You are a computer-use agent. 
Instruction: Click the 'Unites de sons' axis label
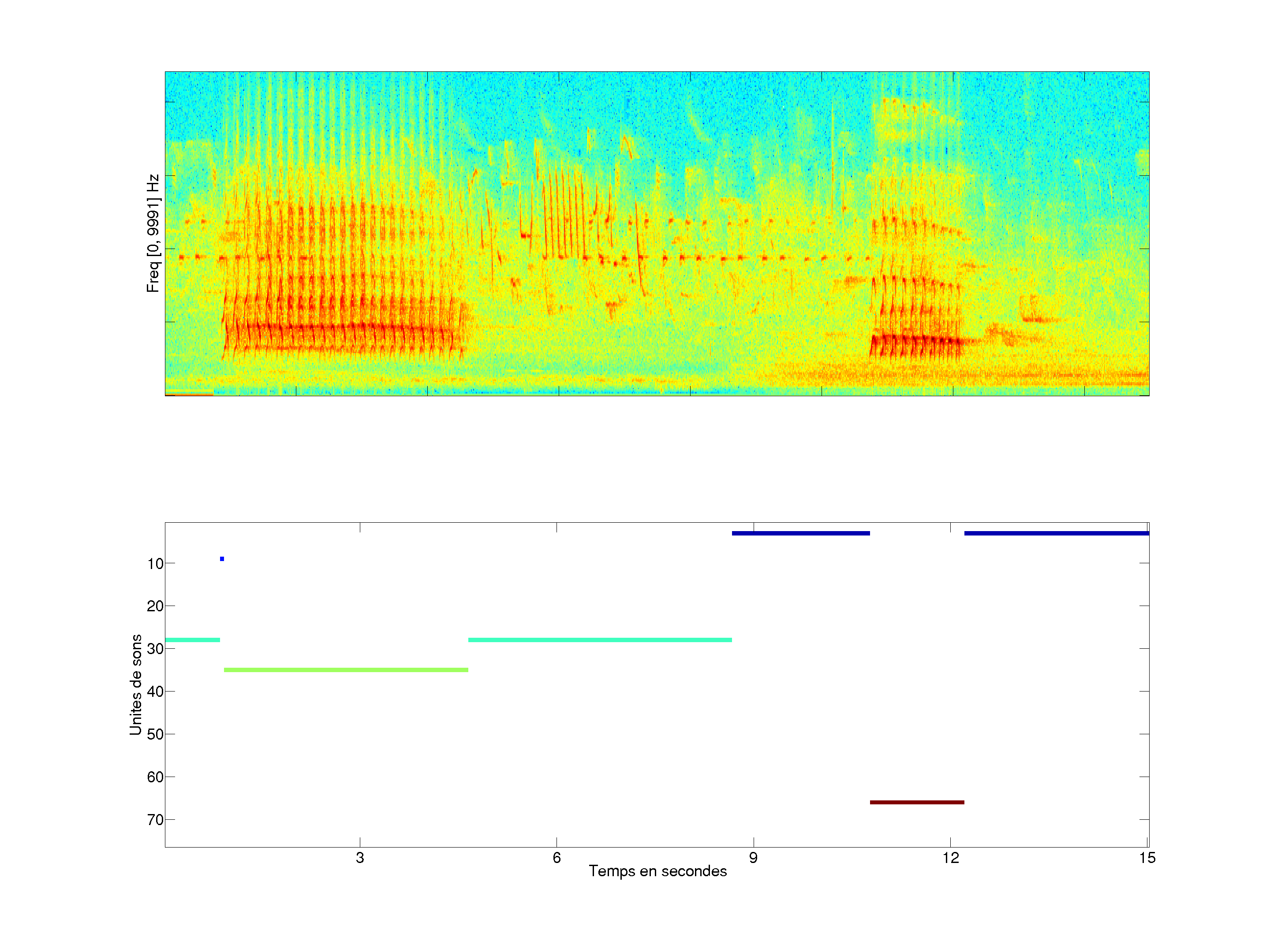(x=135, y=684)
